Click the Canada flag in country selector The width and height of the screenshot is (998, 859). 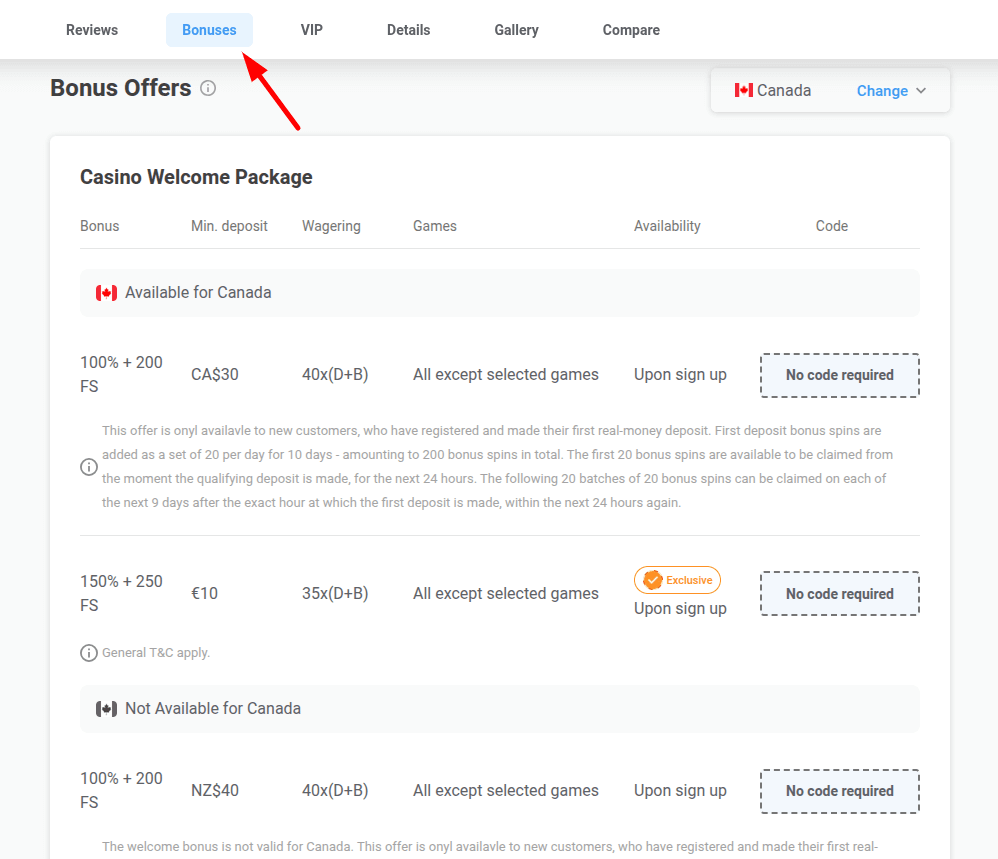tap(743, 91)
